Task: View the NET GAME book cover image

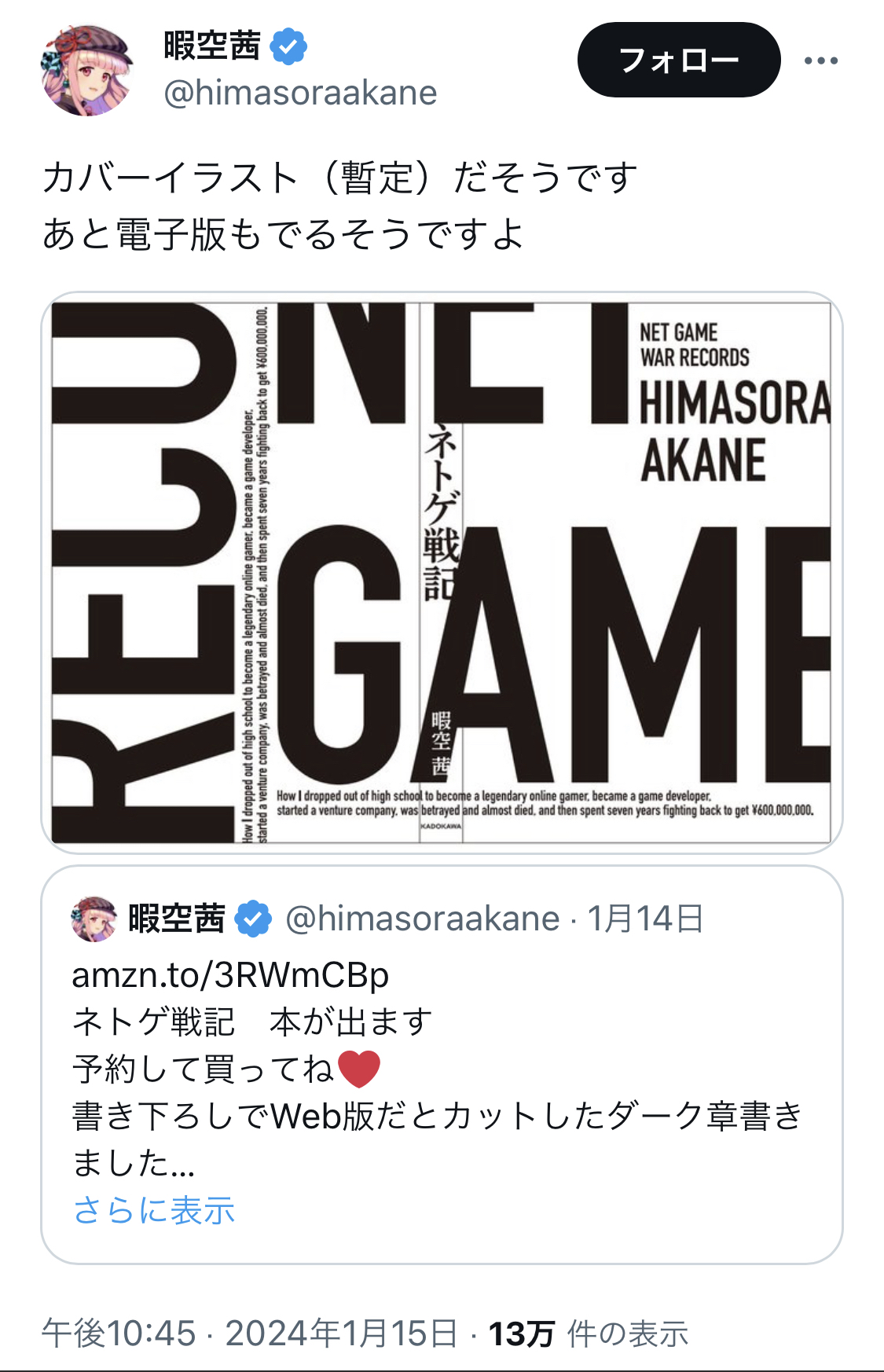Action: [442, 573]
